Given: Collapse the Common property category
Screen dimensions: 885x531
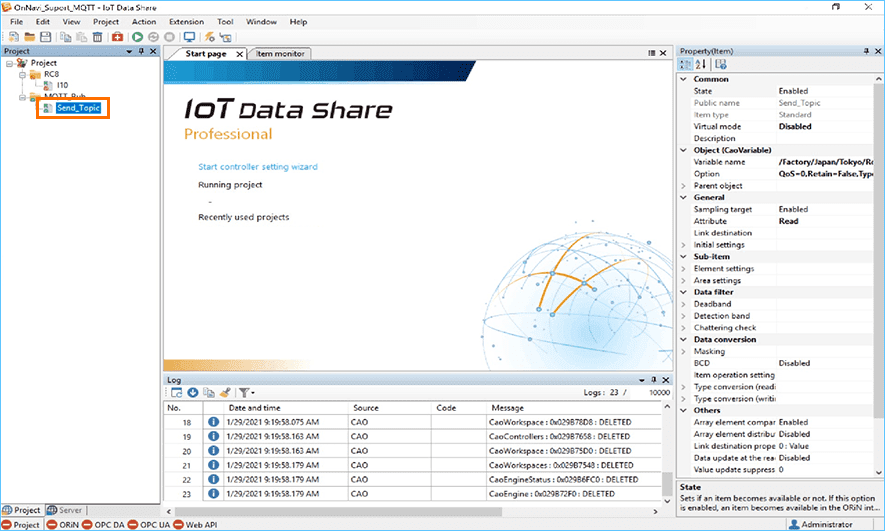Looking at the screenshot, I should coord(684,79).
